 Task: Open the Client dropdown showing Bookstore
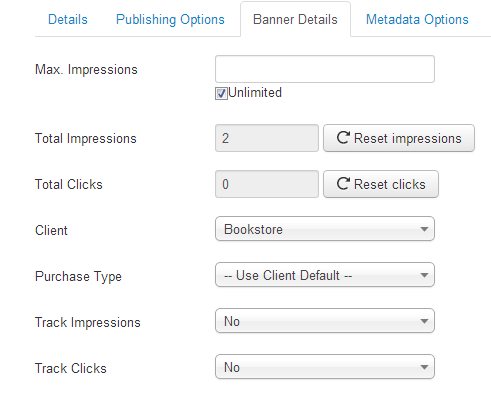click(x=325, y=229)
